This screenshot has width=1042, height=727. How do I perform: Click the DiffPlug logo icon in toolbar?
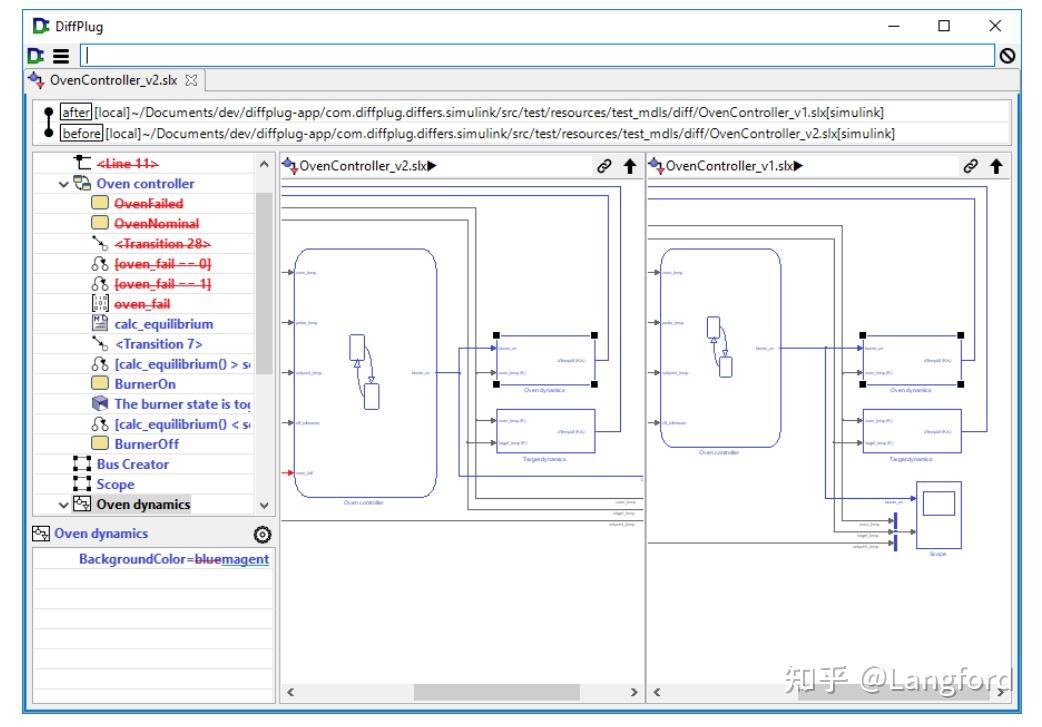[36, 56]
